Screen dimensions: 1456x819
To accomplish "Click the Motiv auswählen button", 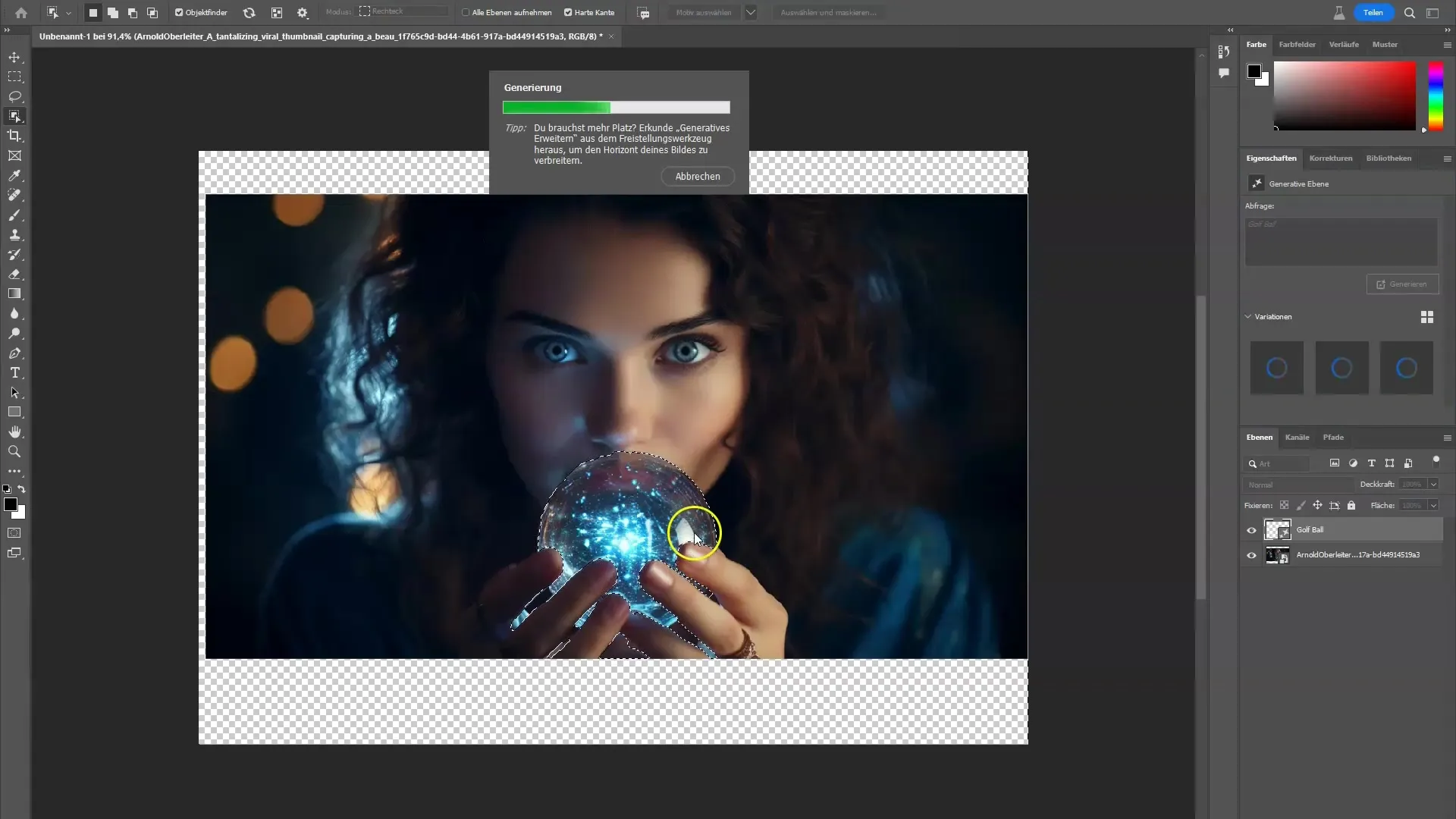I will tap(703, 13).
